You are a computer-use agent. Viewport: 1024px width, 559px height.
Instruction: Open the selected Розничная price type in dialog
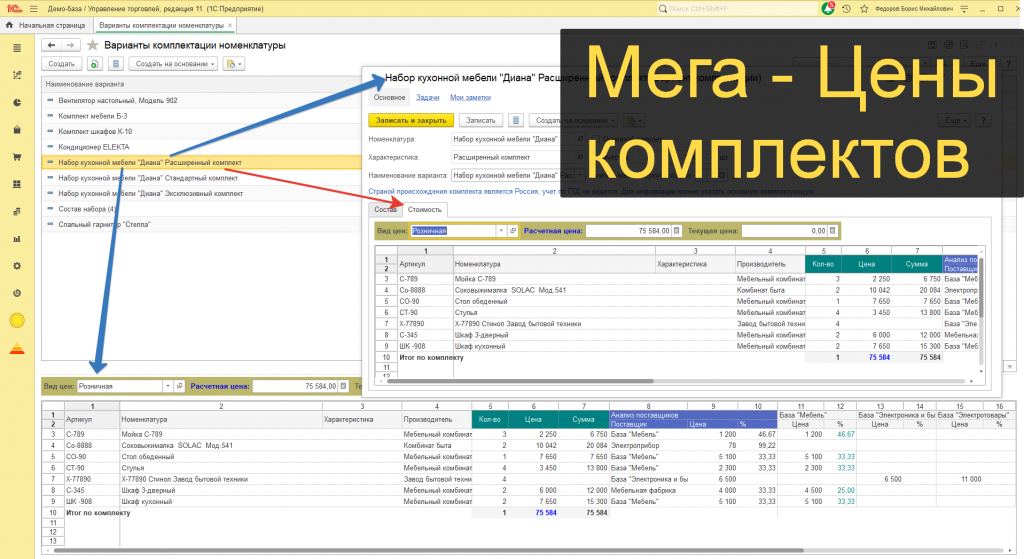(x=513, y=231)
